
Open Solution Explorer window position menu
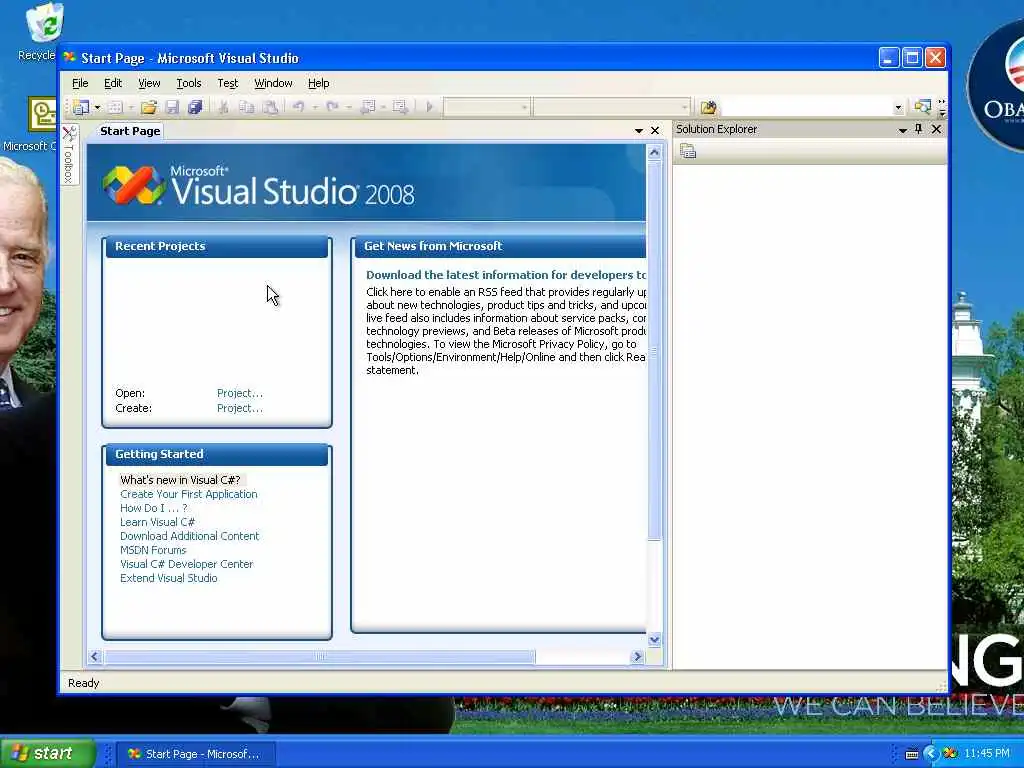pos(903,130)
